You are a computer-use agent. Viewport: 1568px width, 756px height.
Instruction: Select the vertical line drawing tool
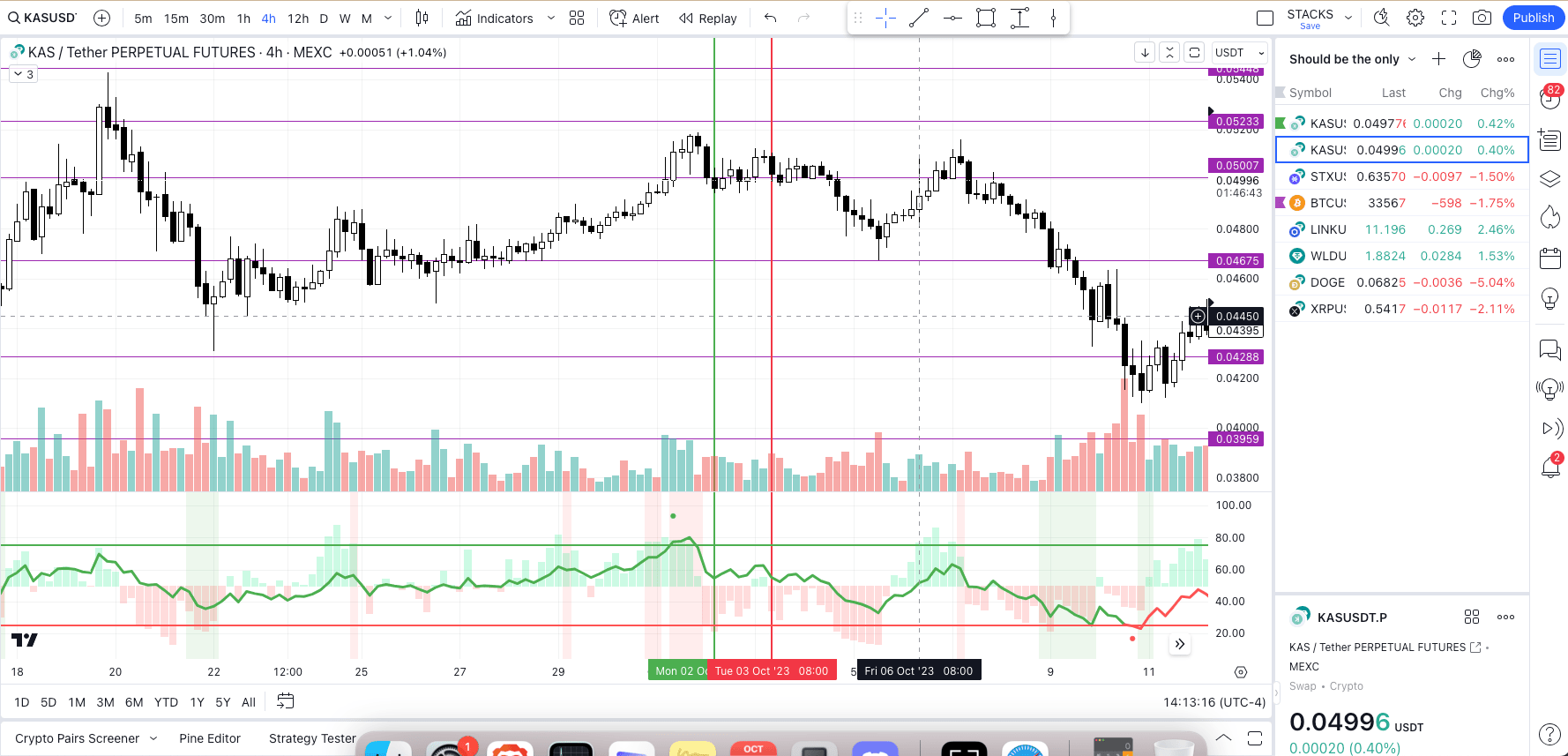[x=1053, y=18]
